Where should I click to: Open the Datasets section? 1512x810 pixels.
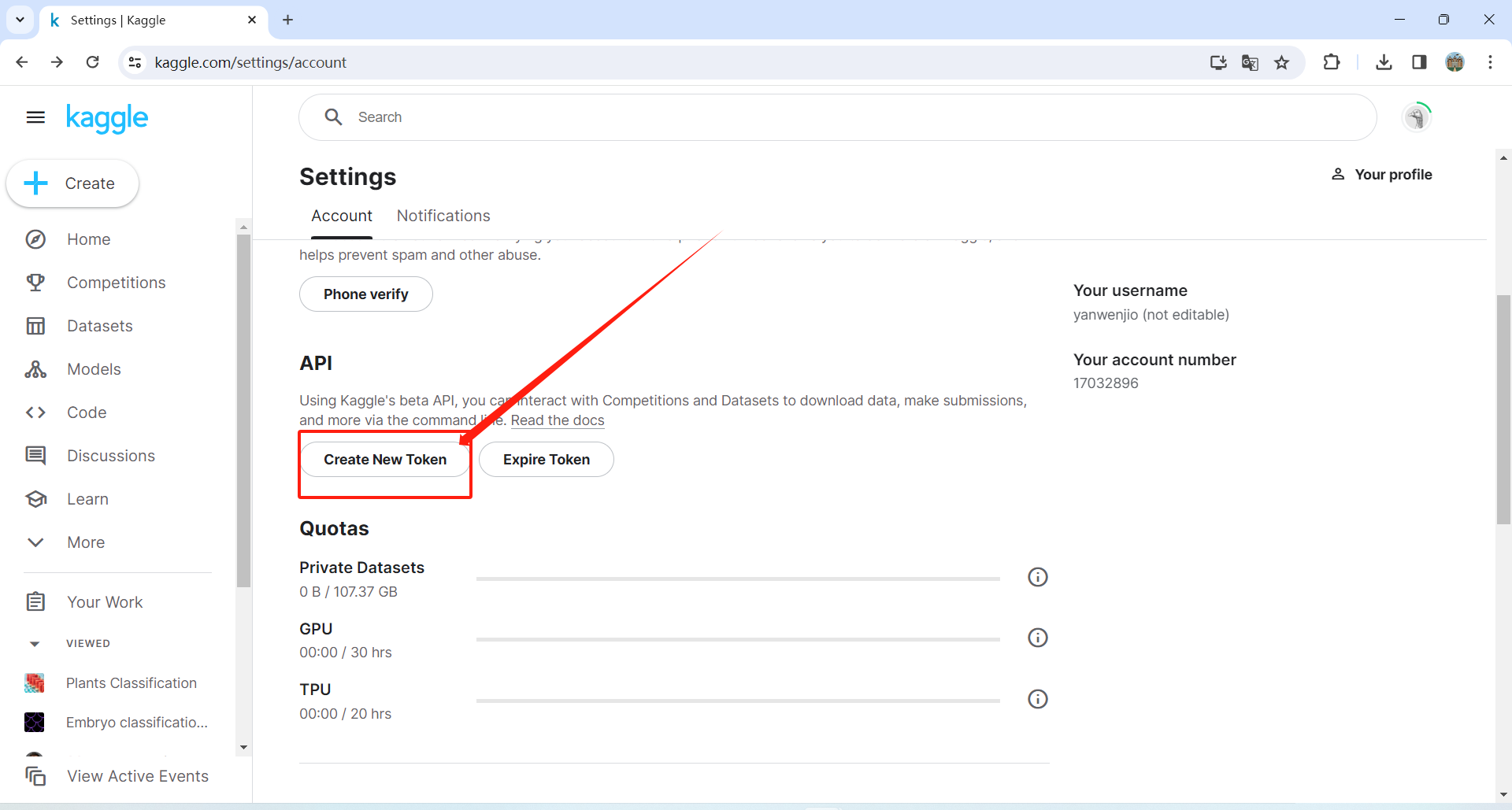coord(99,326)
